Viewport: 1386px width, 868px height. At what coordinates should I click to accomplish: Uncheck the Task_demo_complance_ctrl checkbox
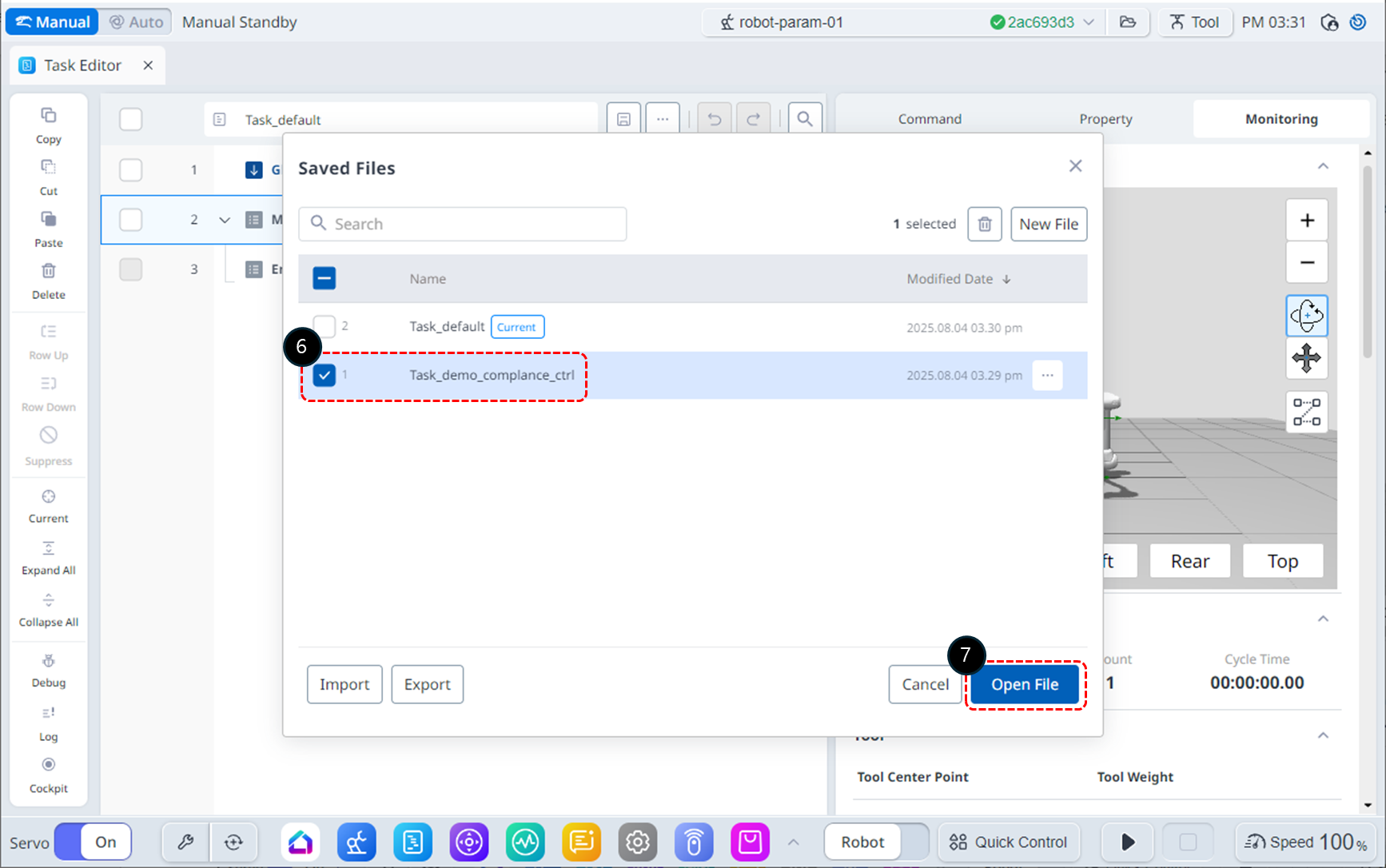tap(325, 375)
